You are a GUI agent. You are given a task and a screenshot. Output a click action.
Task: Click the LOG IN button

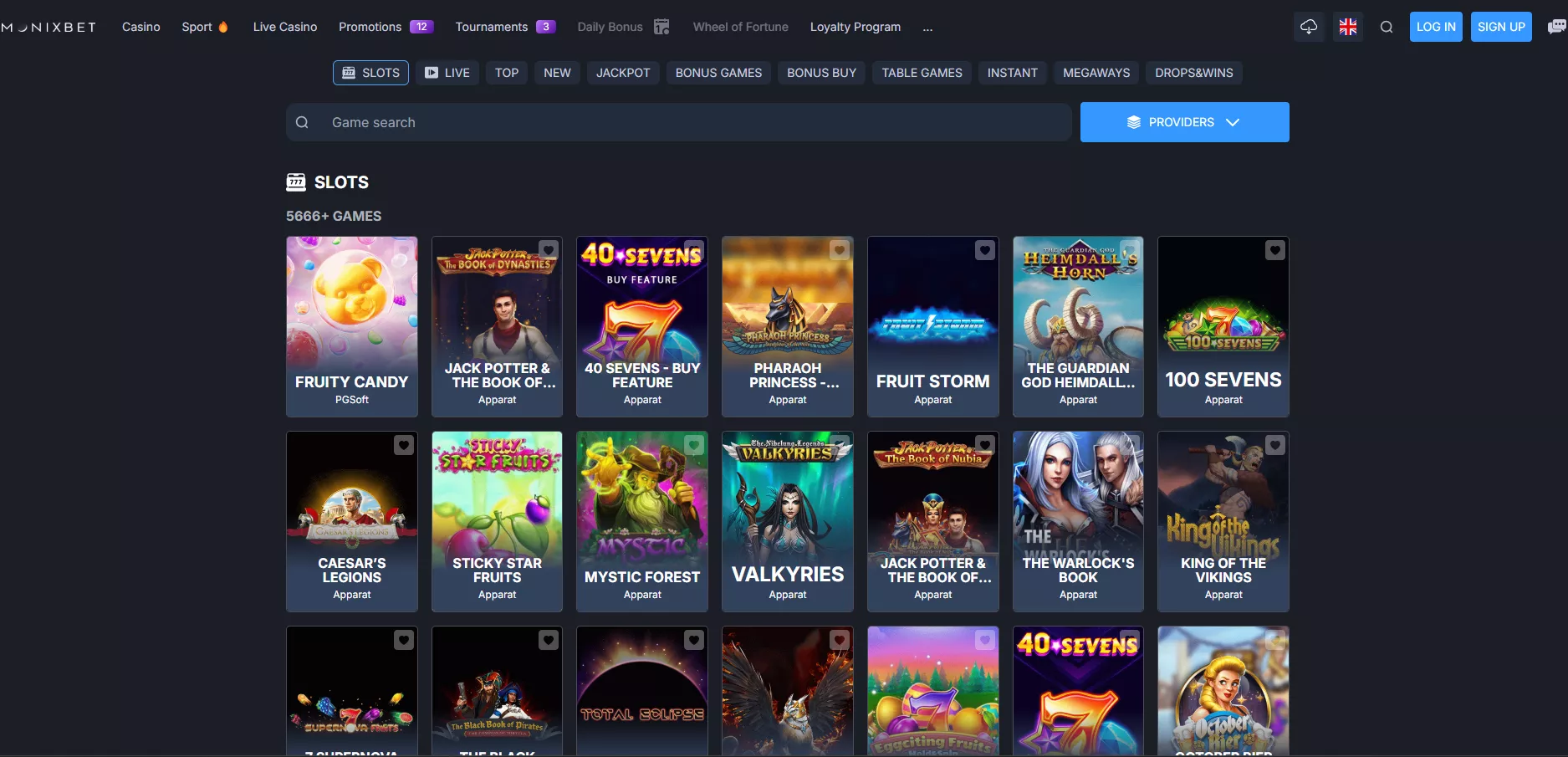tap(1435, 26)
